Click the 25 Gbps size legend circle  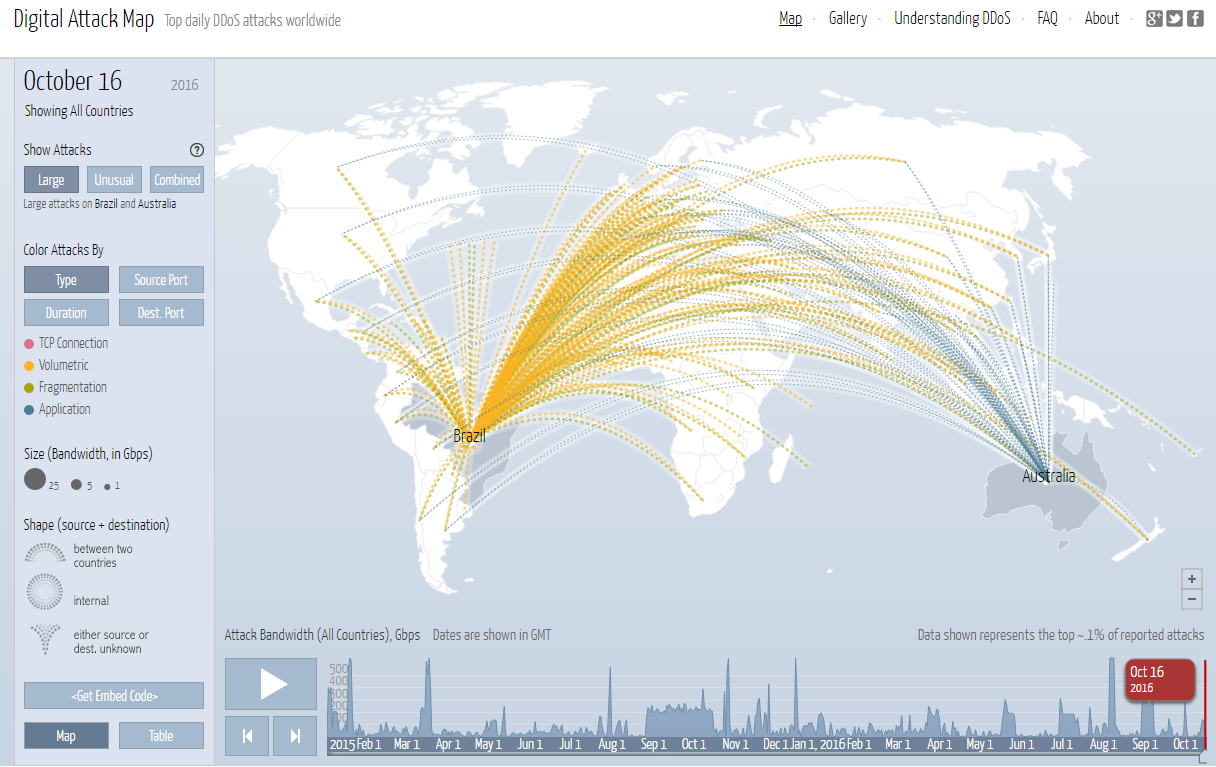click(35, 479)
